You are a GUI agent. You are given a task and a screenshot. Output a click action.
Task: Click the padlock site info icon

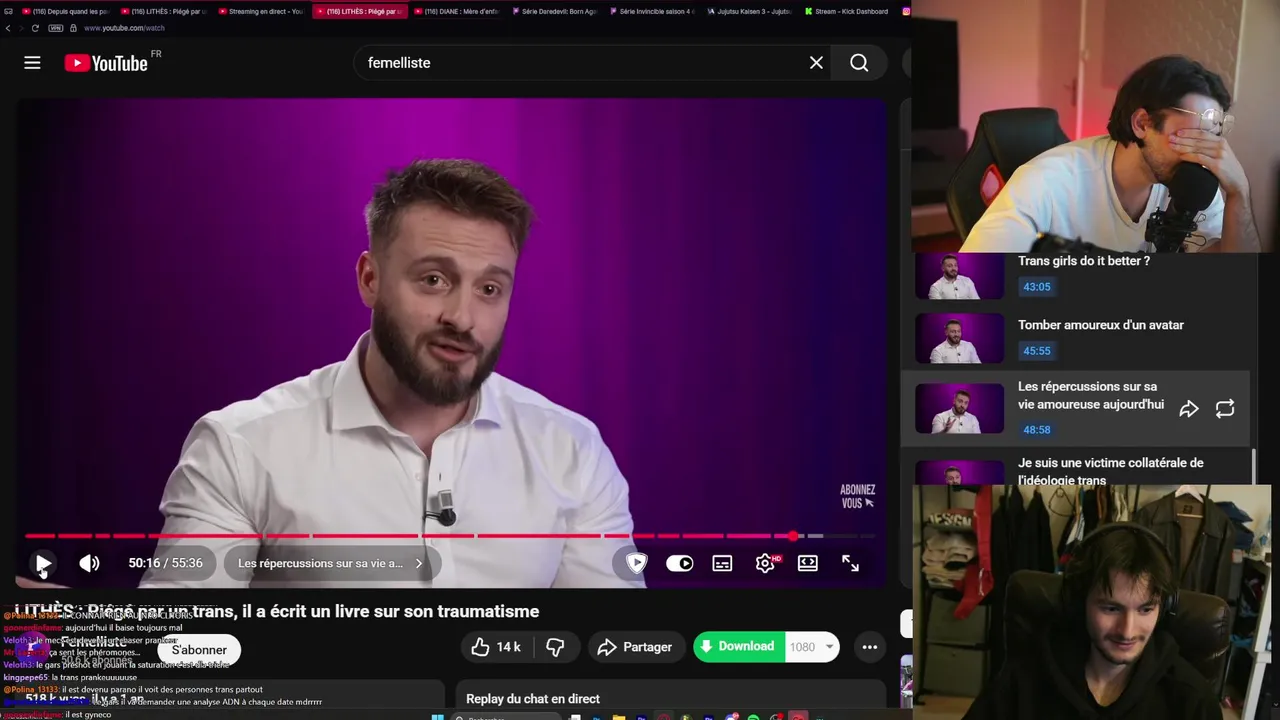tap(73, 28)
